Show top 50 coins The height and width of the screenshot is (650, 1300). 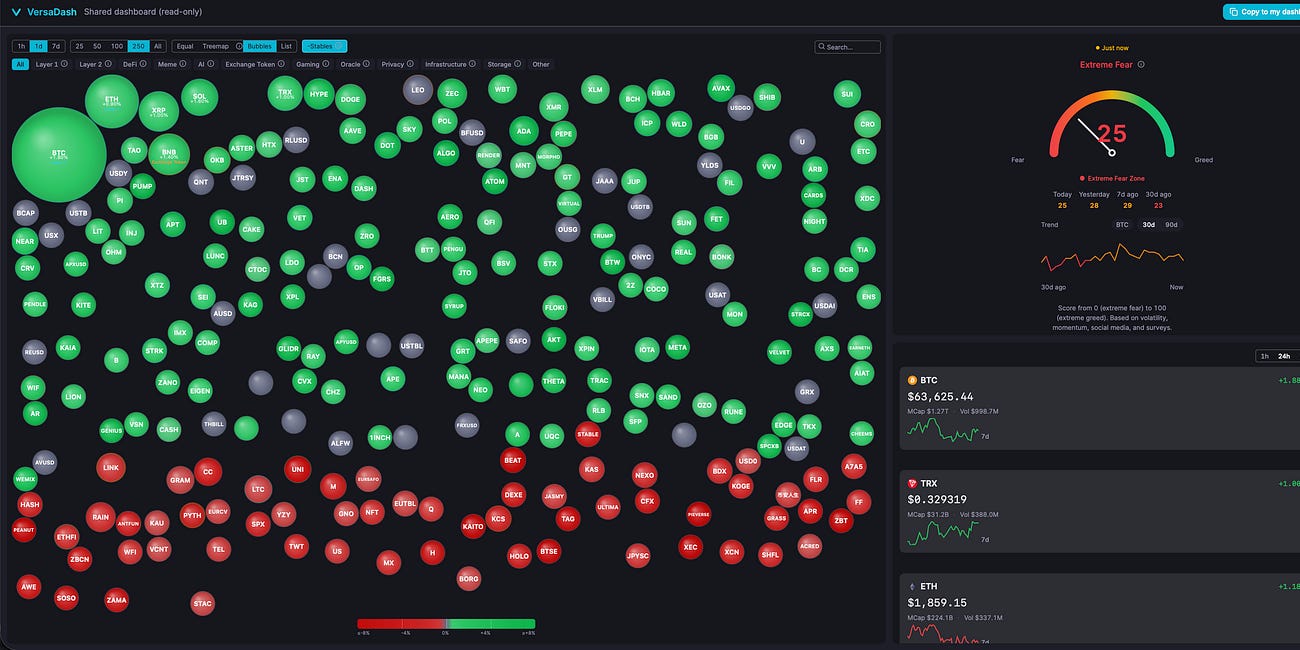coord(97,46)
